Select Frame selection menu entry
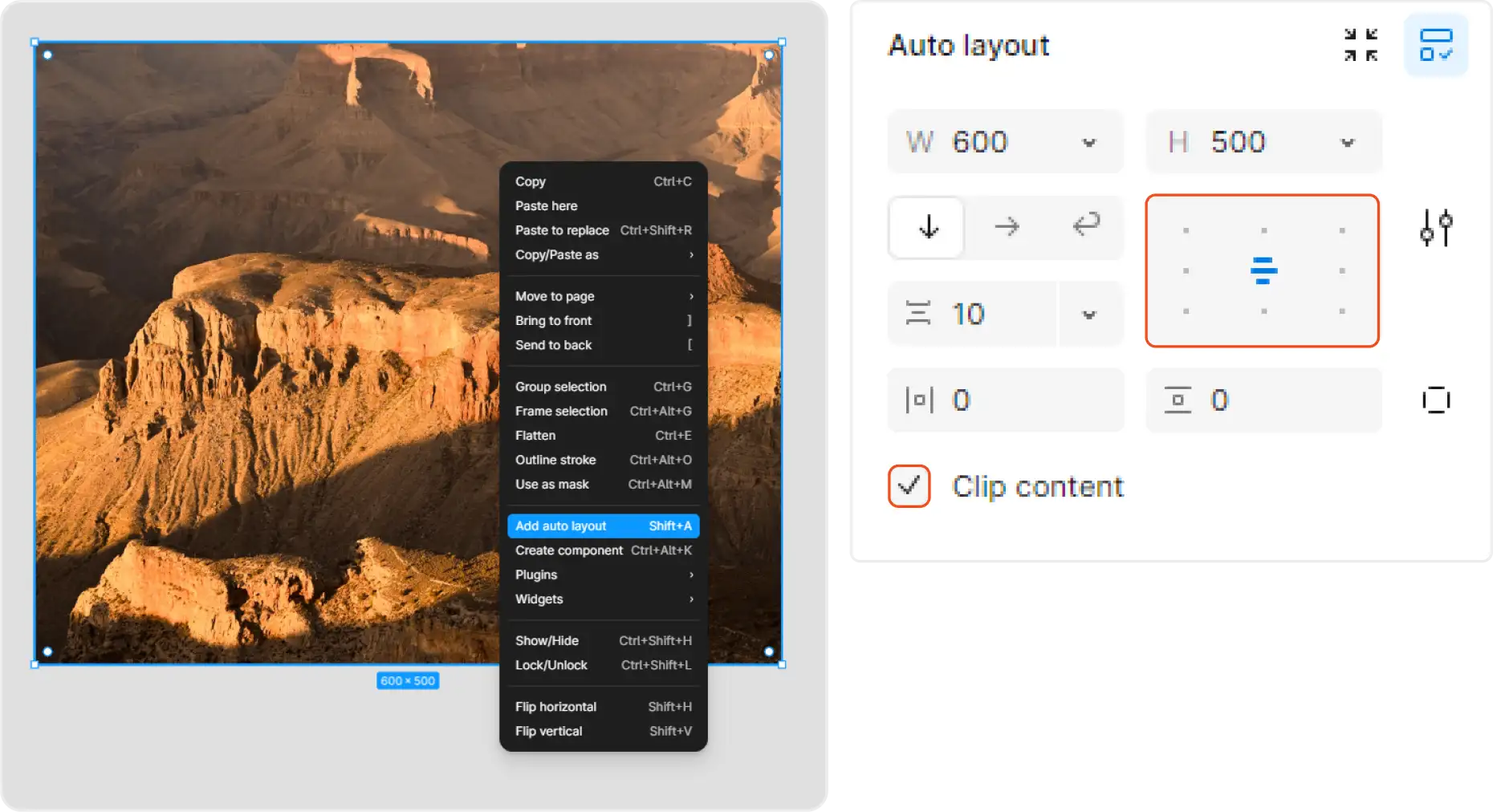Viewport: 1493px width, 812px height. coord(604,411)
